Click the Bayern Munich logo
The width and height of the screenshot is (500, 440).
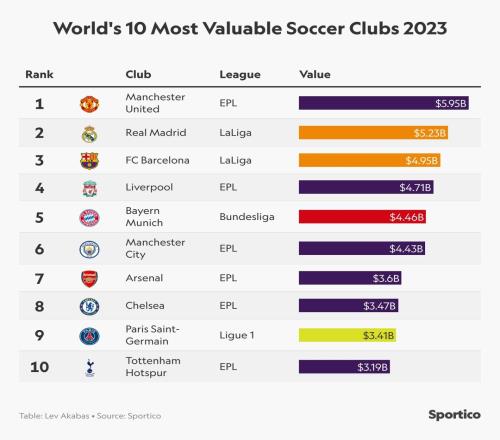click(89, 218)
